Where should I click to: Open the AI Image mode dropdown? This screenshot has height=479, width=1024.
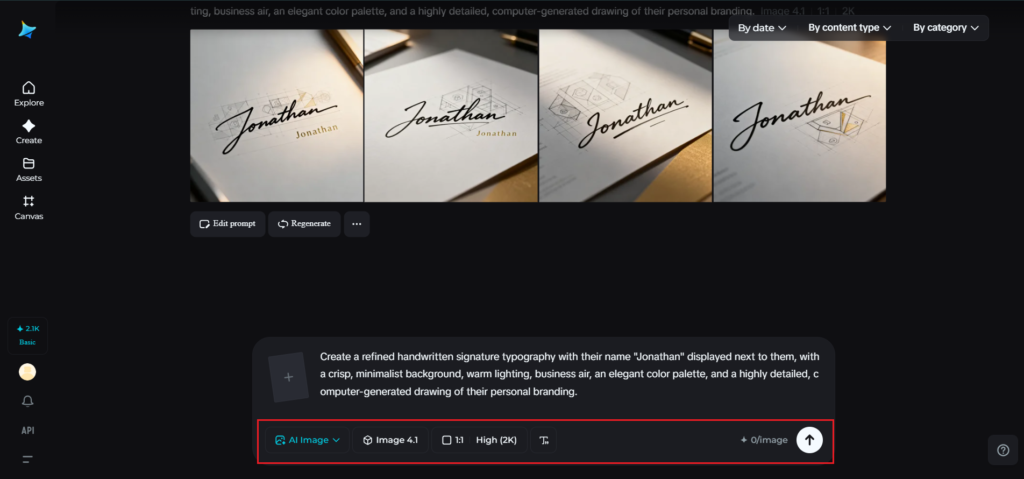pos(307,440)
